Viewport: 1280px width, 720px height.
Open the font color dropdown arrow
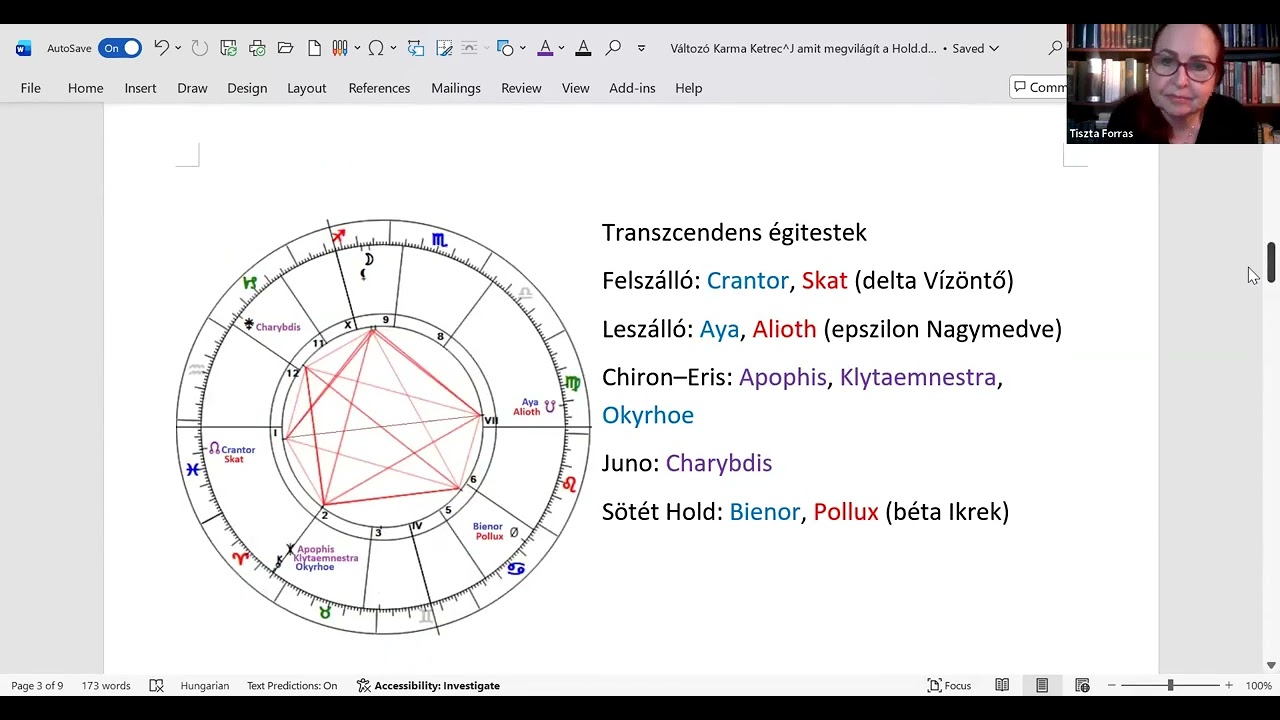tap(561, 48)
